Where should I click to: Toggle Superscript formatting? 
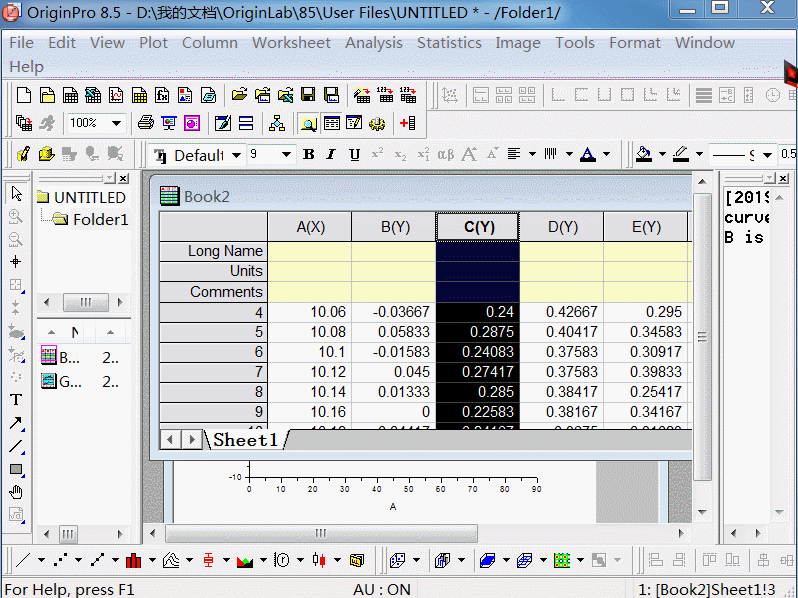tap(377, 154)
